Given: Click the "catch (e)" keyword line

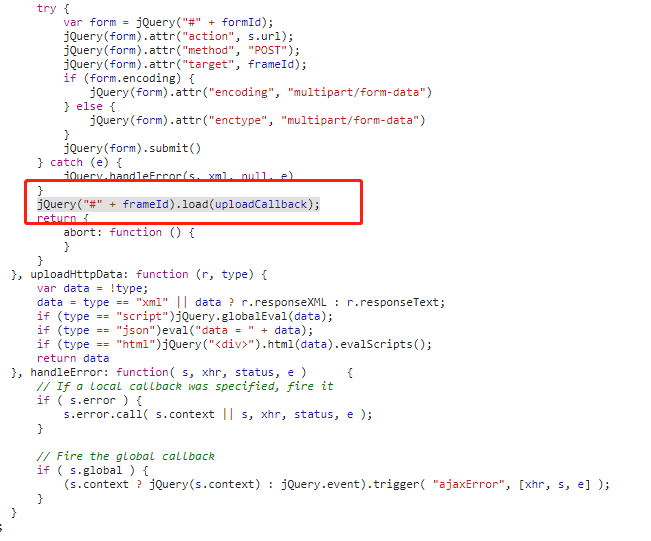Looking at the screenshot, I should [x=79, y=162].
